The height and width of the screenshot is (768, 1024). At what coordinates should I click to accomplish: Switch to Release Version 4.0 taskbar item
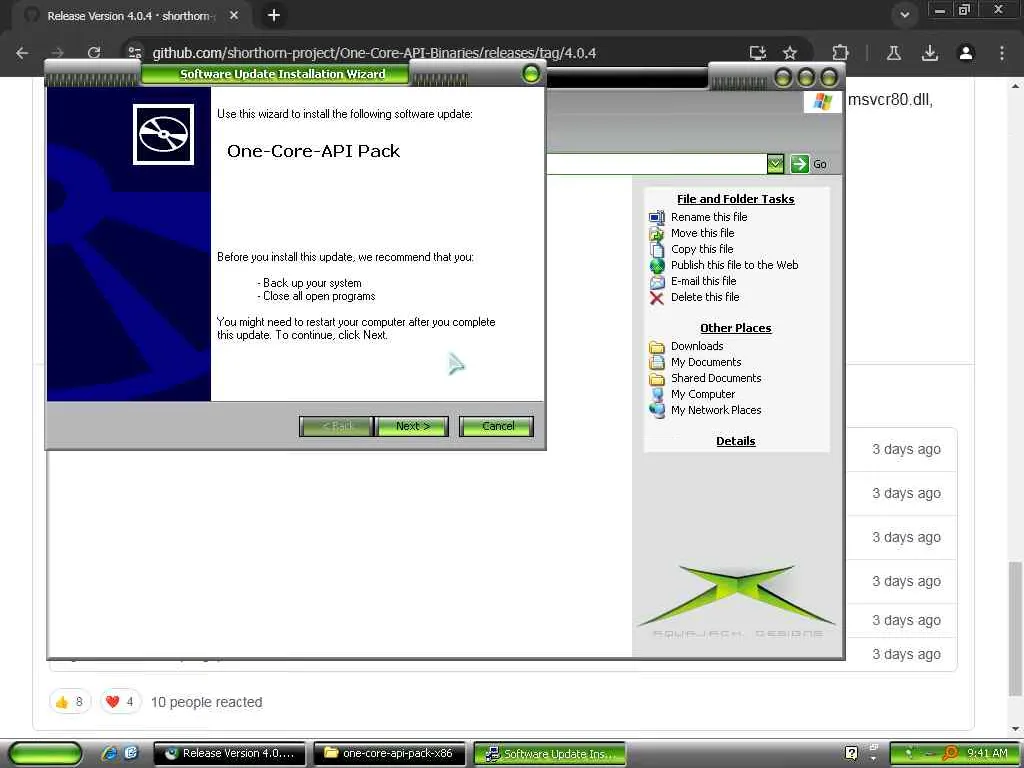229,754
